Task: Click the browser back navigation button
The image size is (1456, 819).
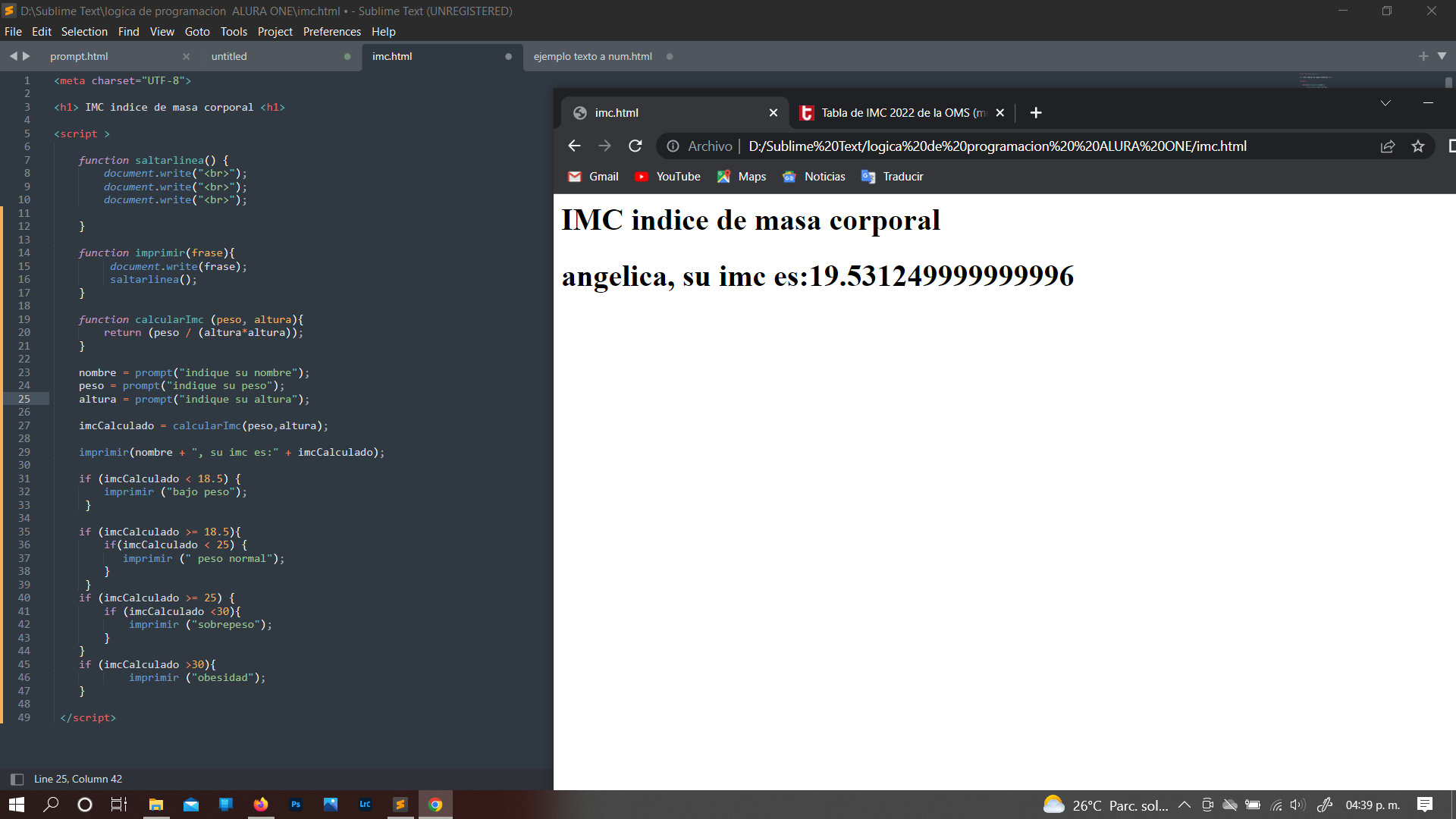Action: tap(576, 146)
